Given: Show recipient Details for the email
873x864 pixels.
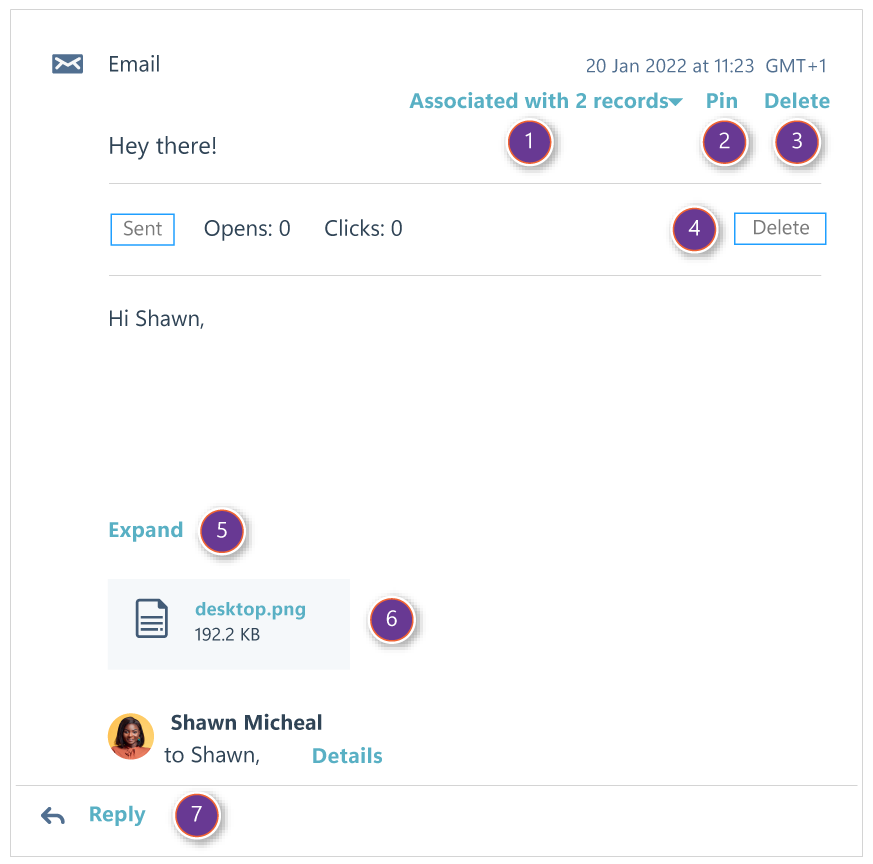Looking at the screenshot, I should pos(347,756).
